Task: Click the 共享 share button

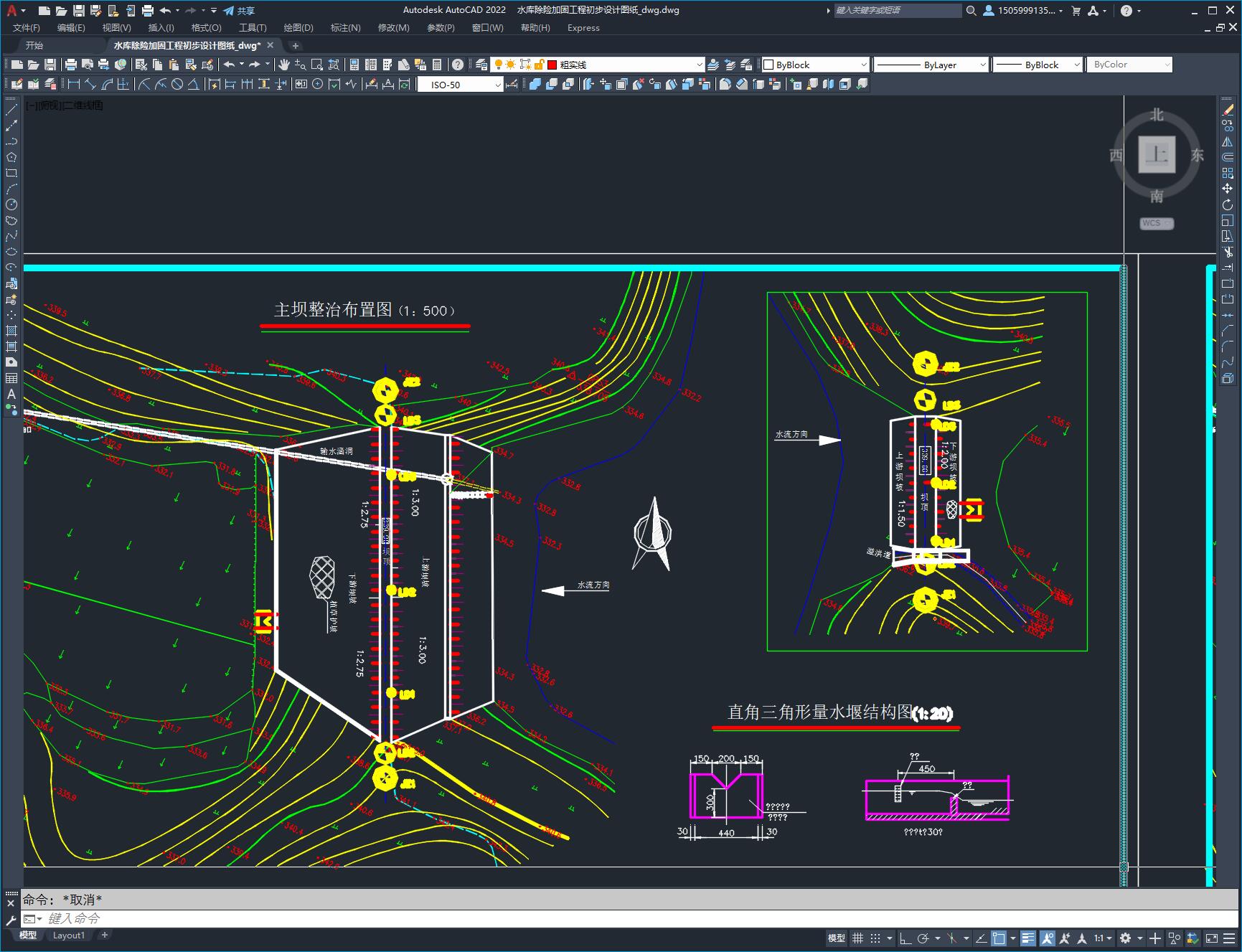Action: coord(239,11)
